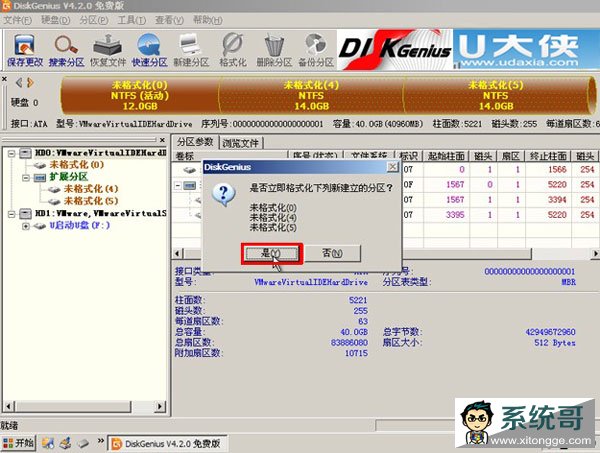This screenshot has height=453, width=600.
Task: Open the 分区(P) menu
Action: [93, 20]
